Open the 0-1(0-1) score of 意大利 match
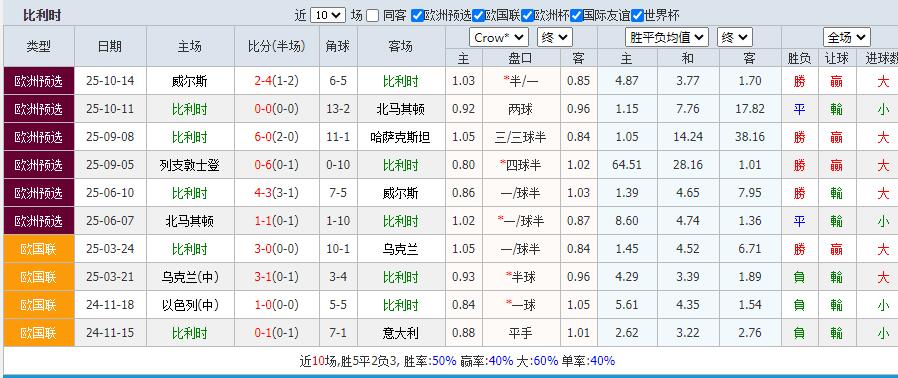This screenshot has height=378, width=898. click(x=277, y=333)
